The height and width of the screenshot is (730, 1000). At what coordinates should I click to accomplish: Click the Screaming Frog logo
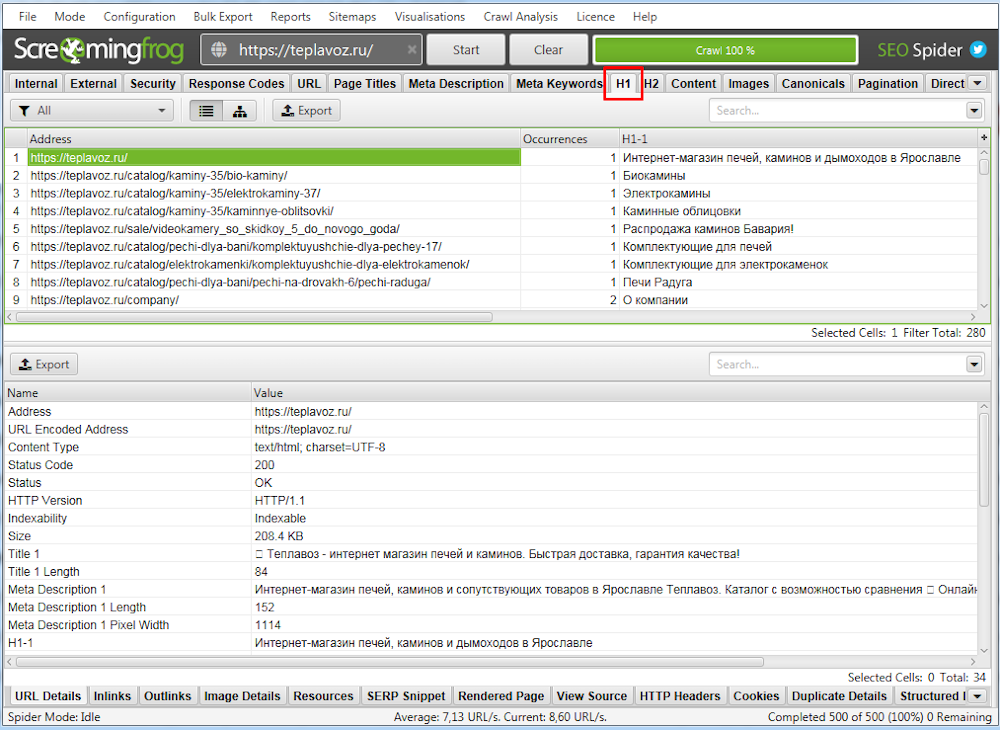coord(100,50)
